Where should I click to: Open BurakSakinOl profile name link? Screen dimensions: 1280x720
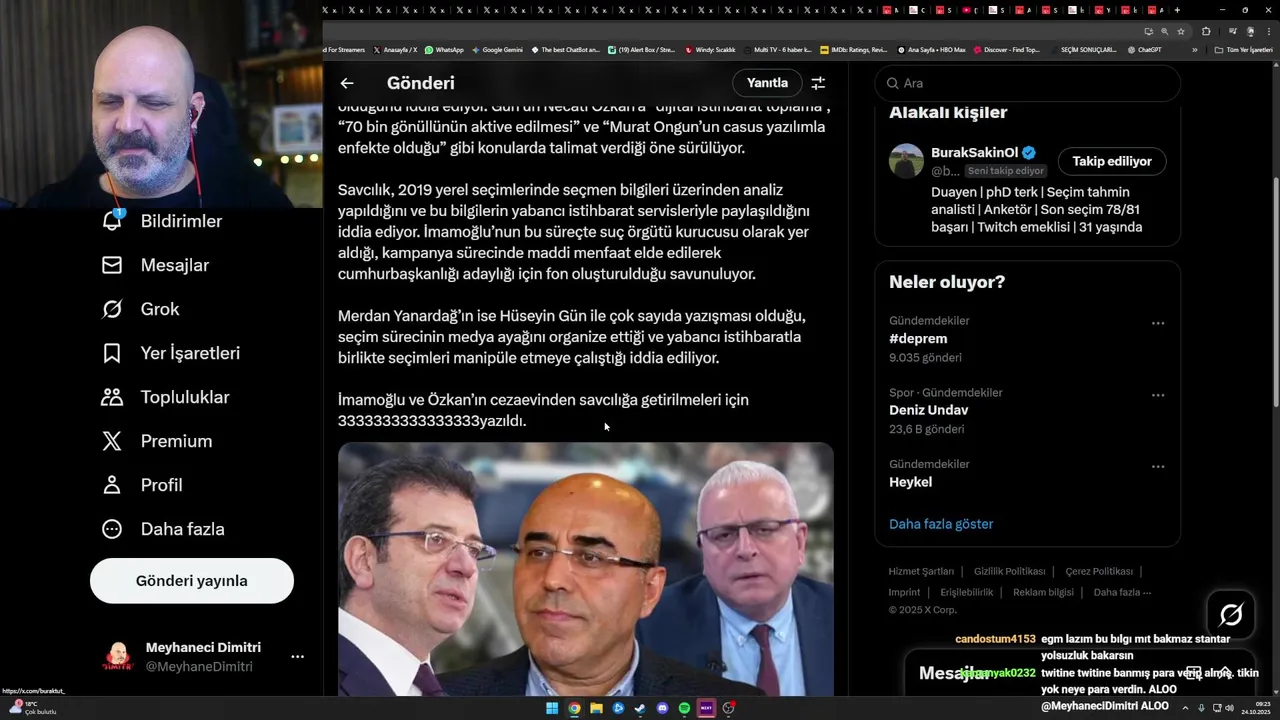974,153
